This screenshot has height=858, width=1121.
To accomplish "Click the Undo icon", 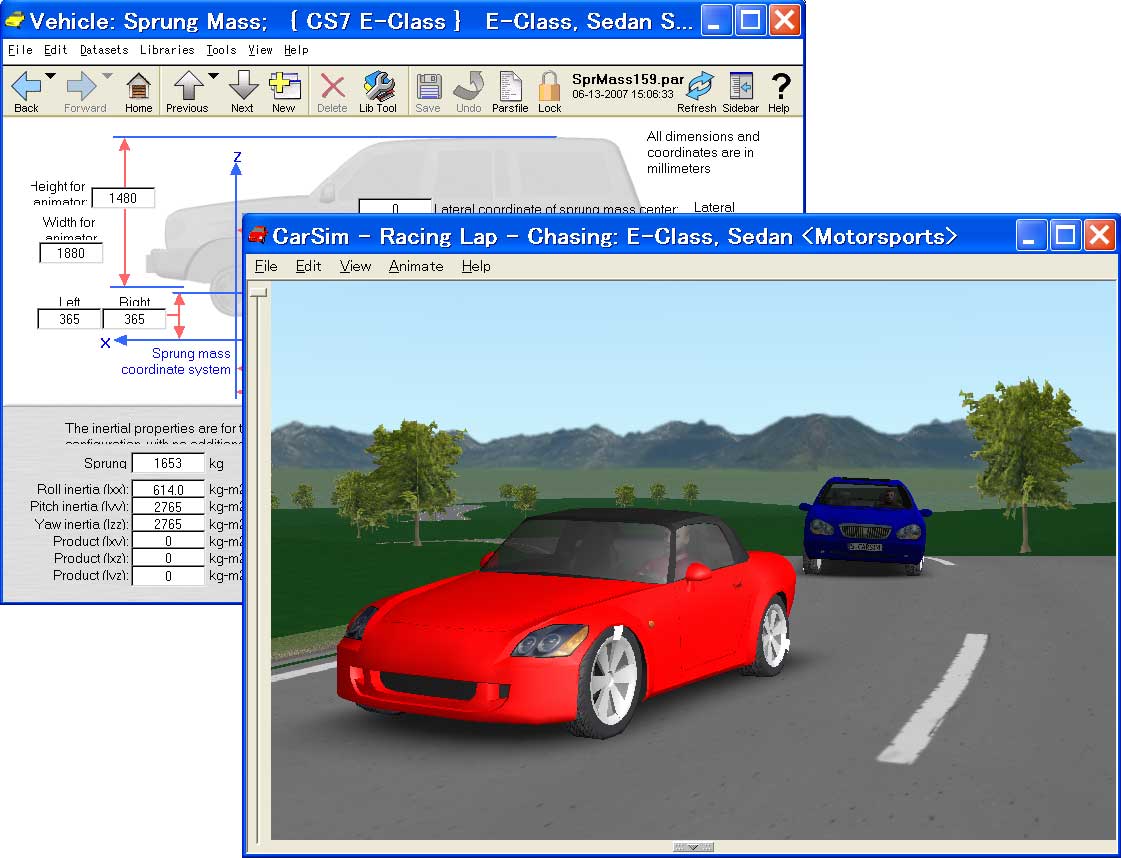I will (469, 86).
